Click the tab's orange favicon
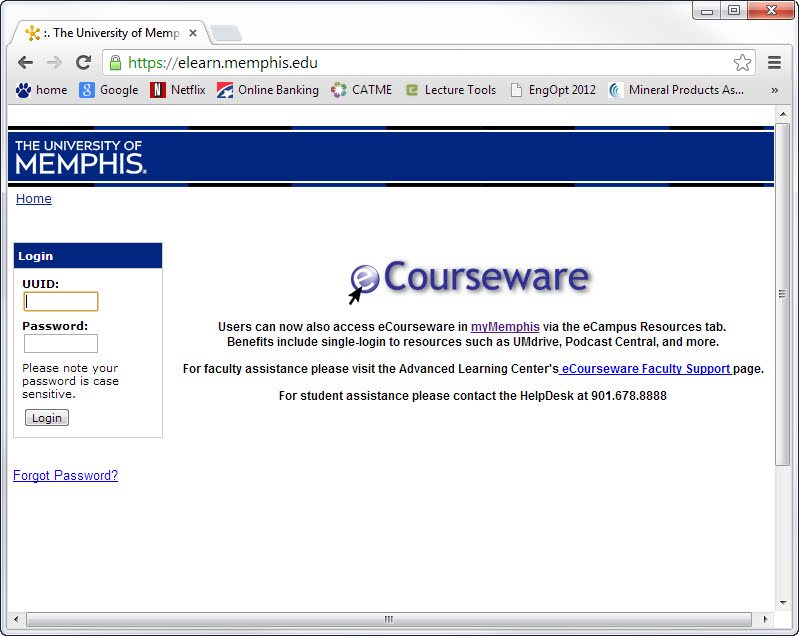The height and width of the screenshot is (636, 799). point(32,33)
